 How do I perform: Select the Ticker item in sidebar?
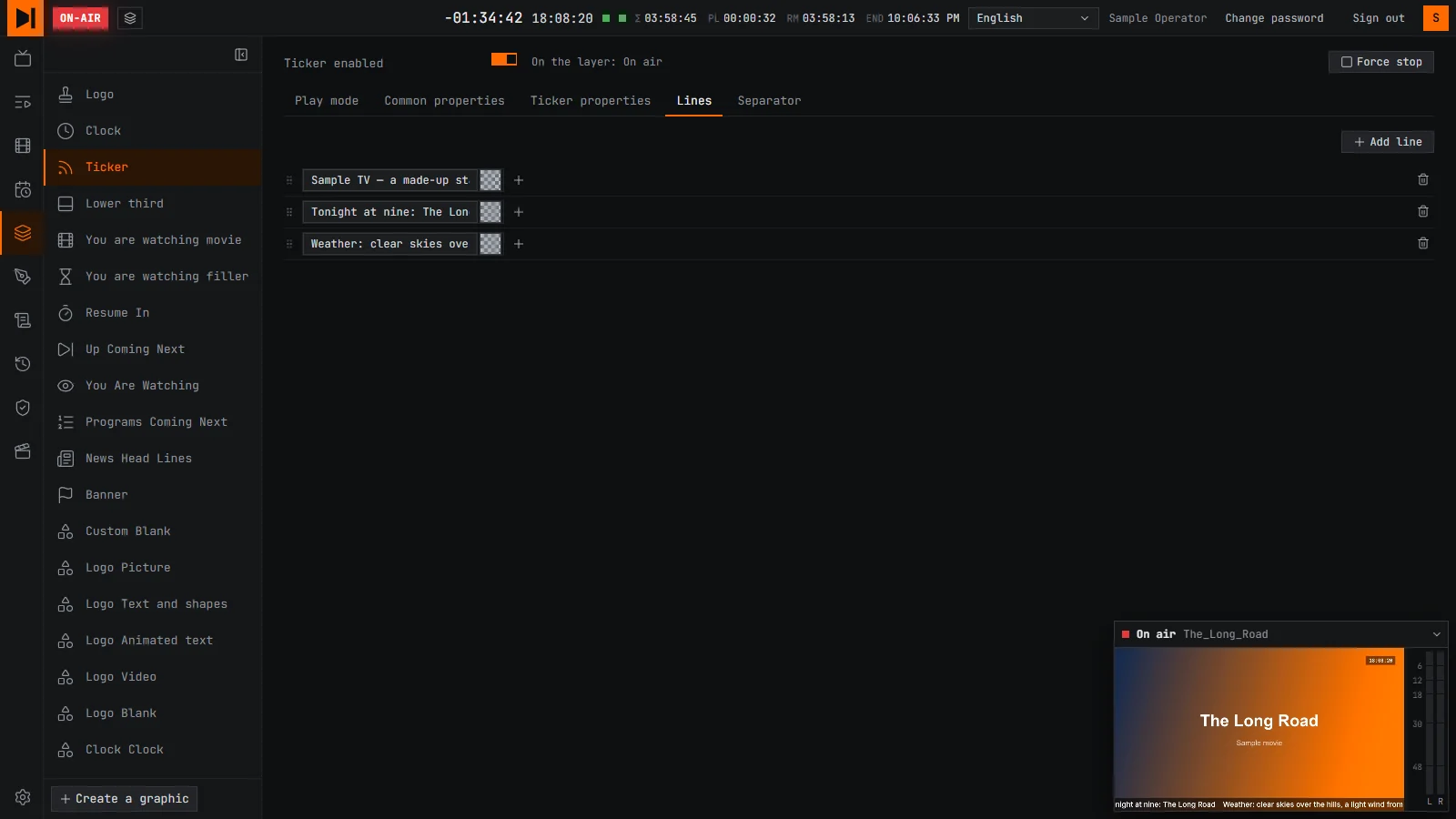(x=153, y=167)
